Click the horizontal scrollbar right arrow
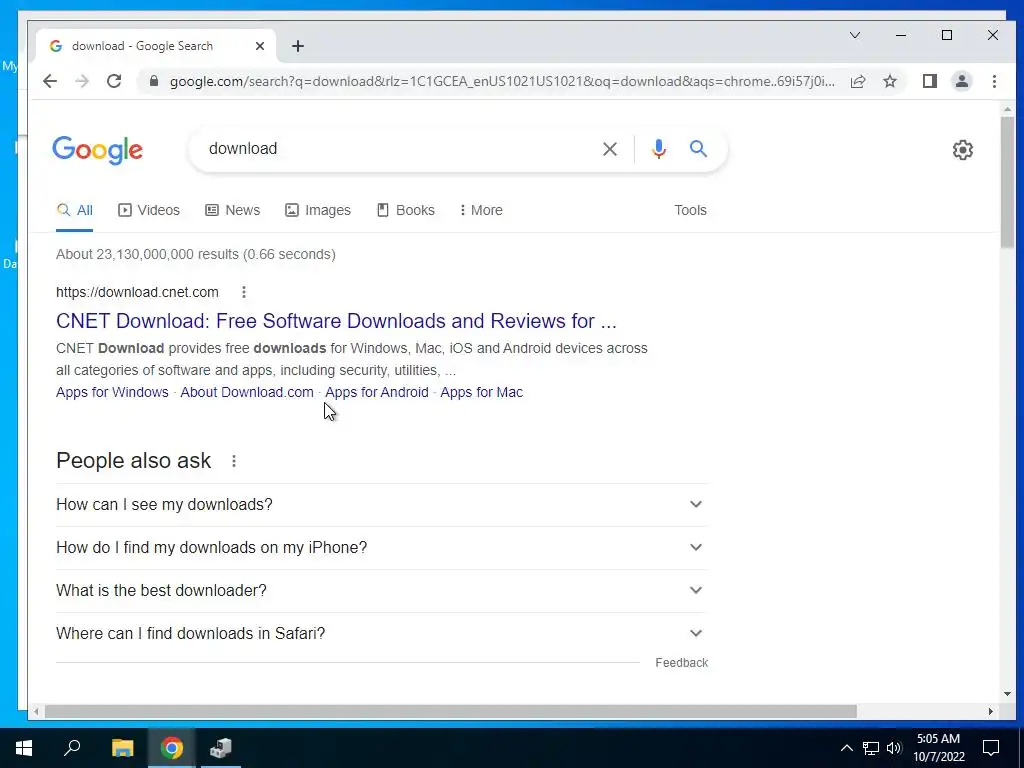1024x768 pixels. click(991, 711)
